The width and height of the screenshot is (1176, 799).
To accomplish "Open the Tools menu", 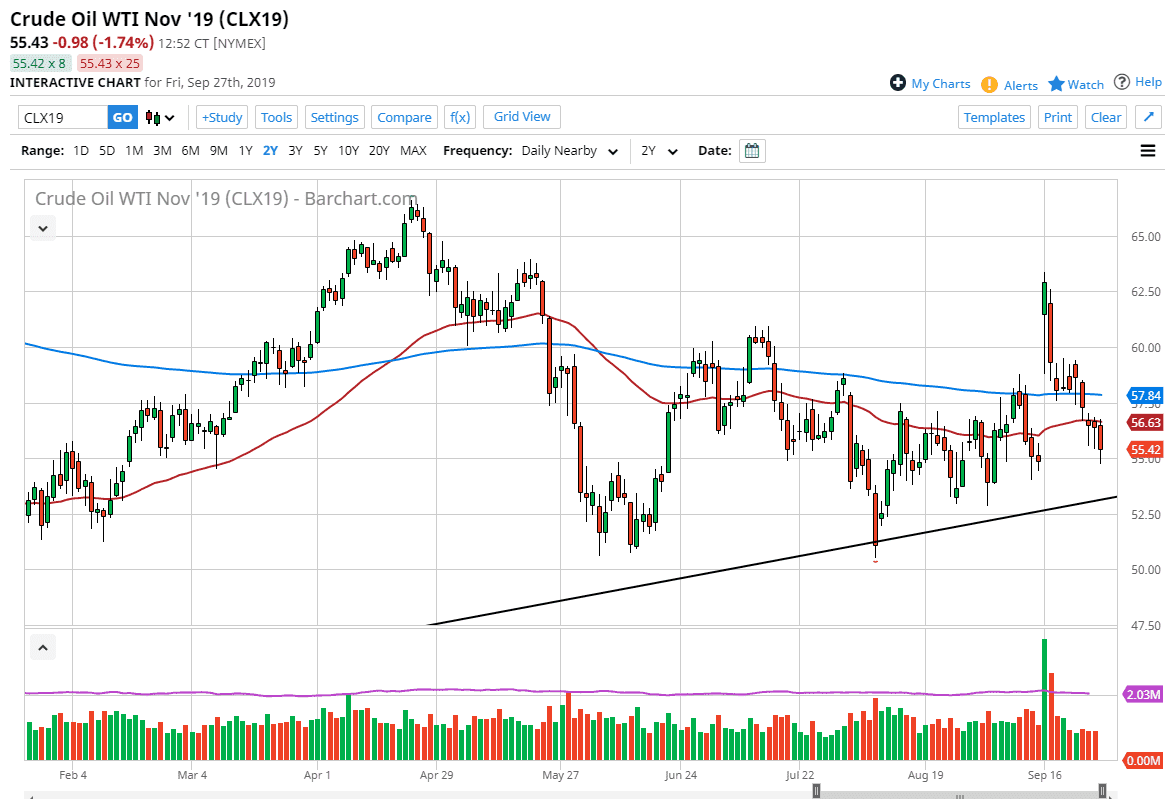I will [276, 117].
